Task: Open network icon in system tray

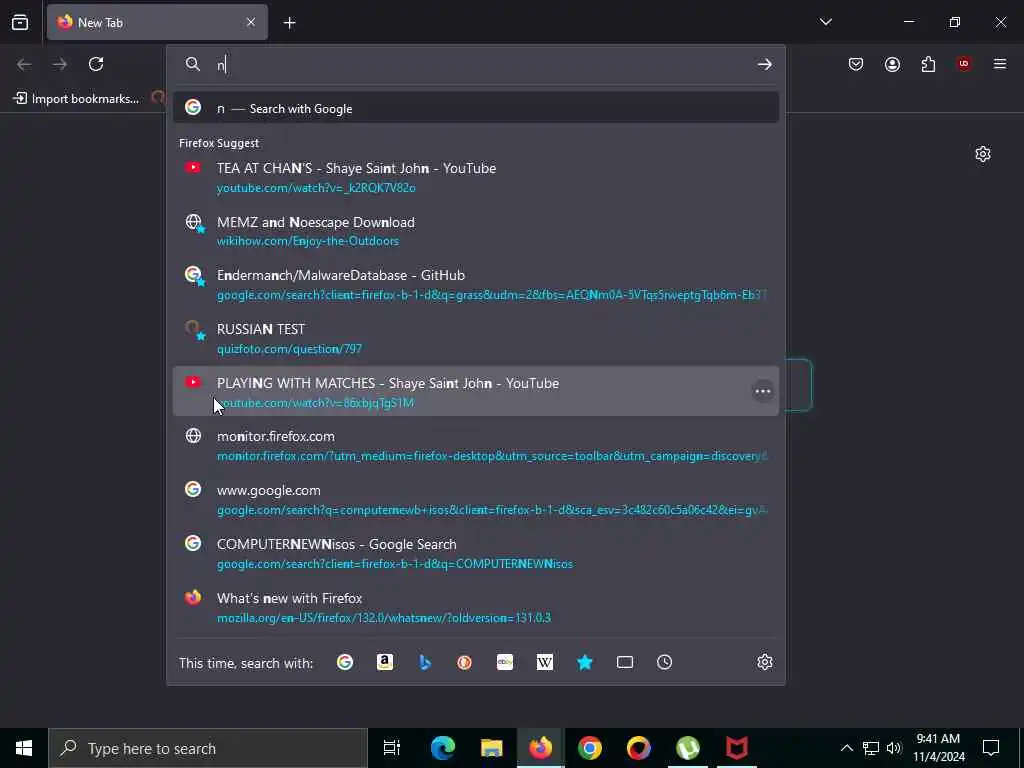Action: tap(871, 748)
